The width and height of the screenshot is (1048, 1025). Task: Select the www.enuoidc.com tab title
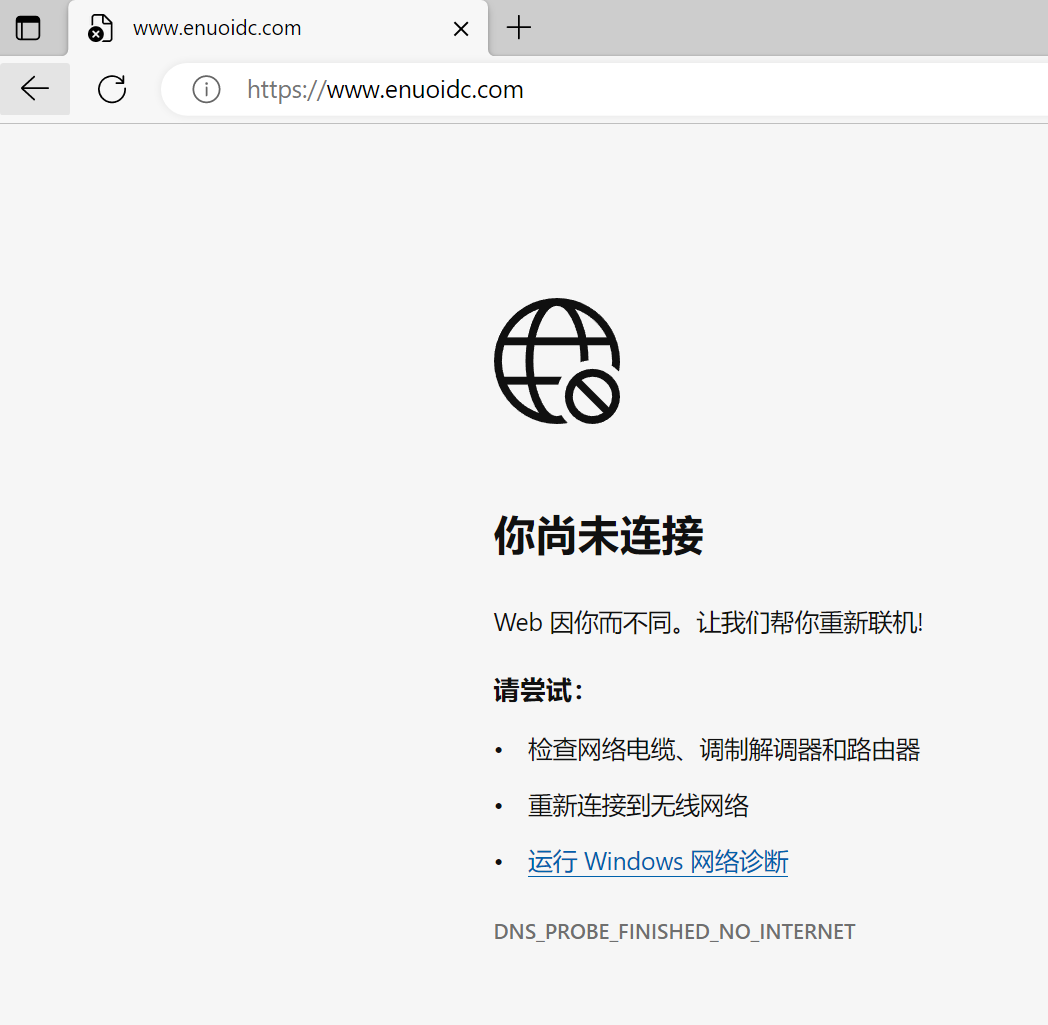pyautogui.click(x=217, y=28)
